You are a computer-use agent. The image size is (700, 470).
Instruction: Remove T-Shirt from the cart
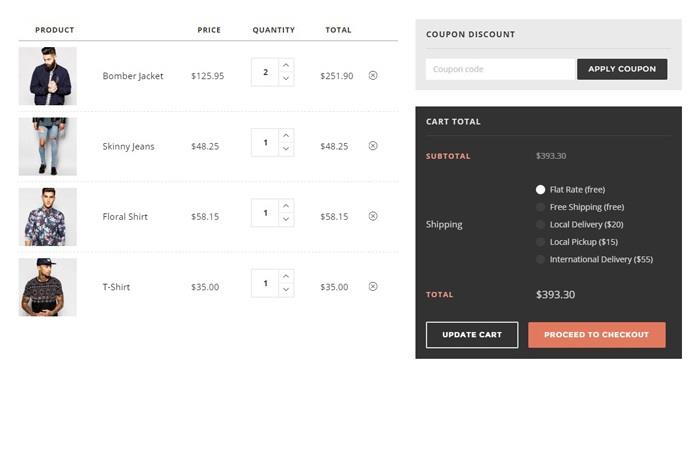point(373,286)
